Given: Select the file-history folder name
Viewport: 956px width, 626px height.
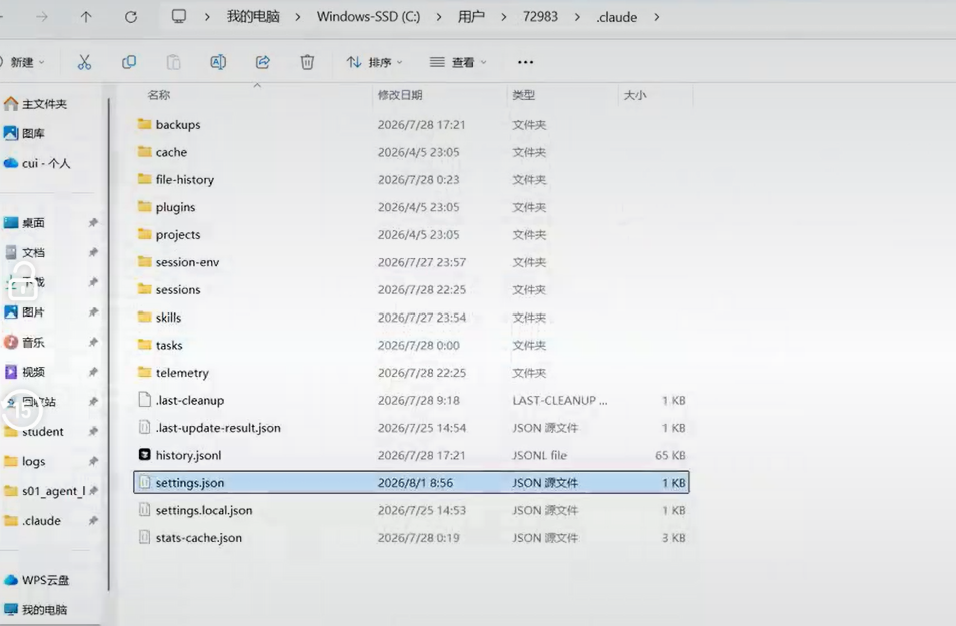Looking at the screenshot, I should tap(185, 180).
